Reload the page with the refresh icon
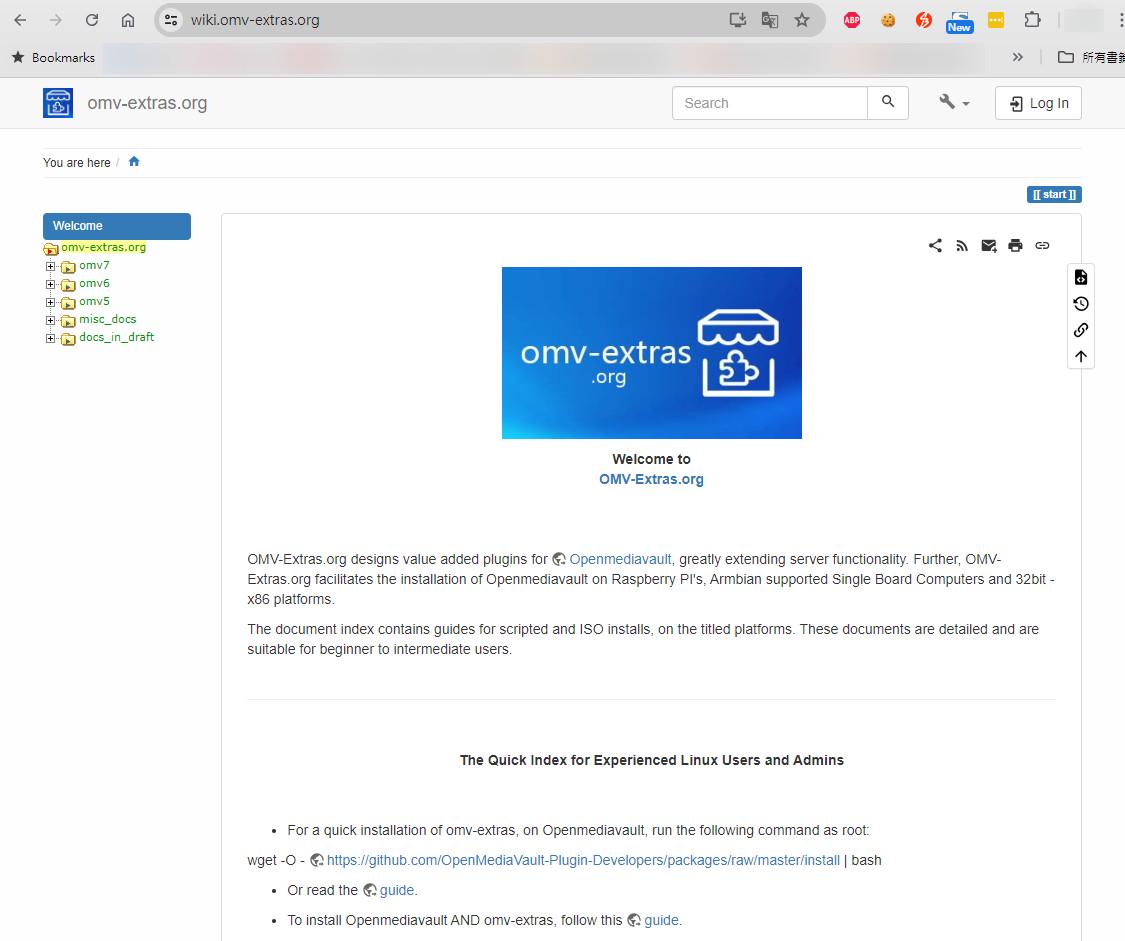The width and height of the screenshot is (1125, 941). (92, 20)
